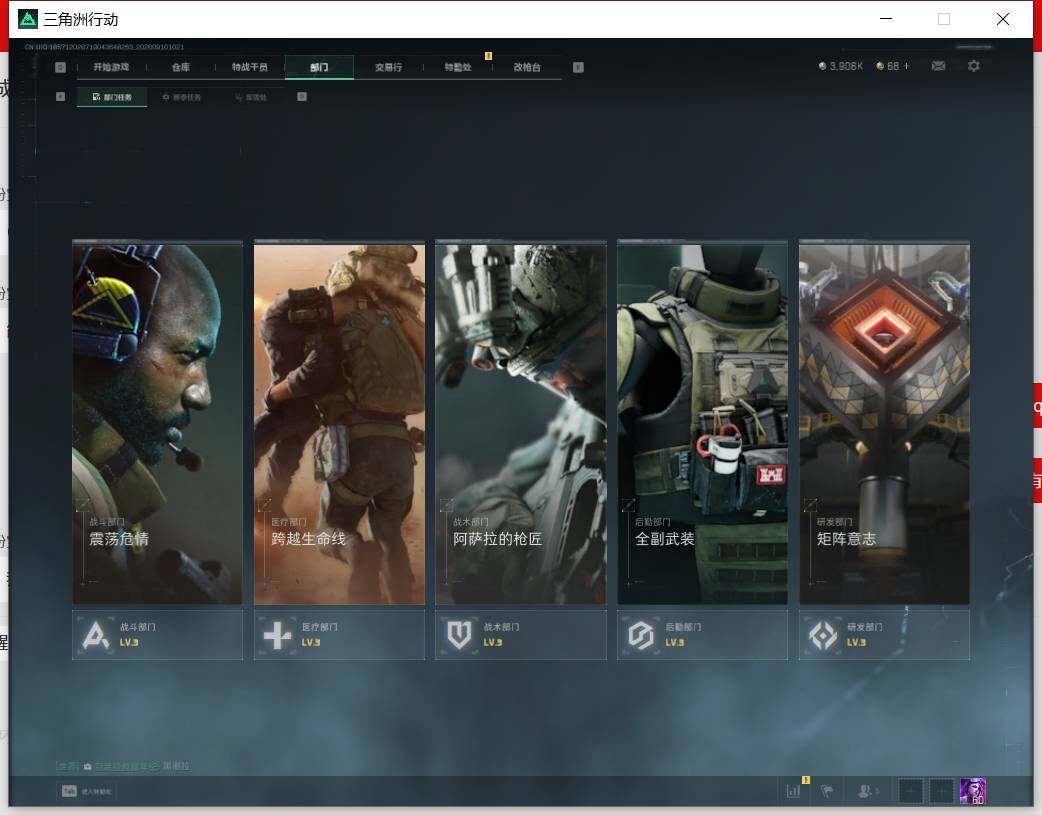Open the 阿萨拉的枪匠 tactical mission card
The width and height of the screenshot is (1042, 815).
[x=521, y=423]
